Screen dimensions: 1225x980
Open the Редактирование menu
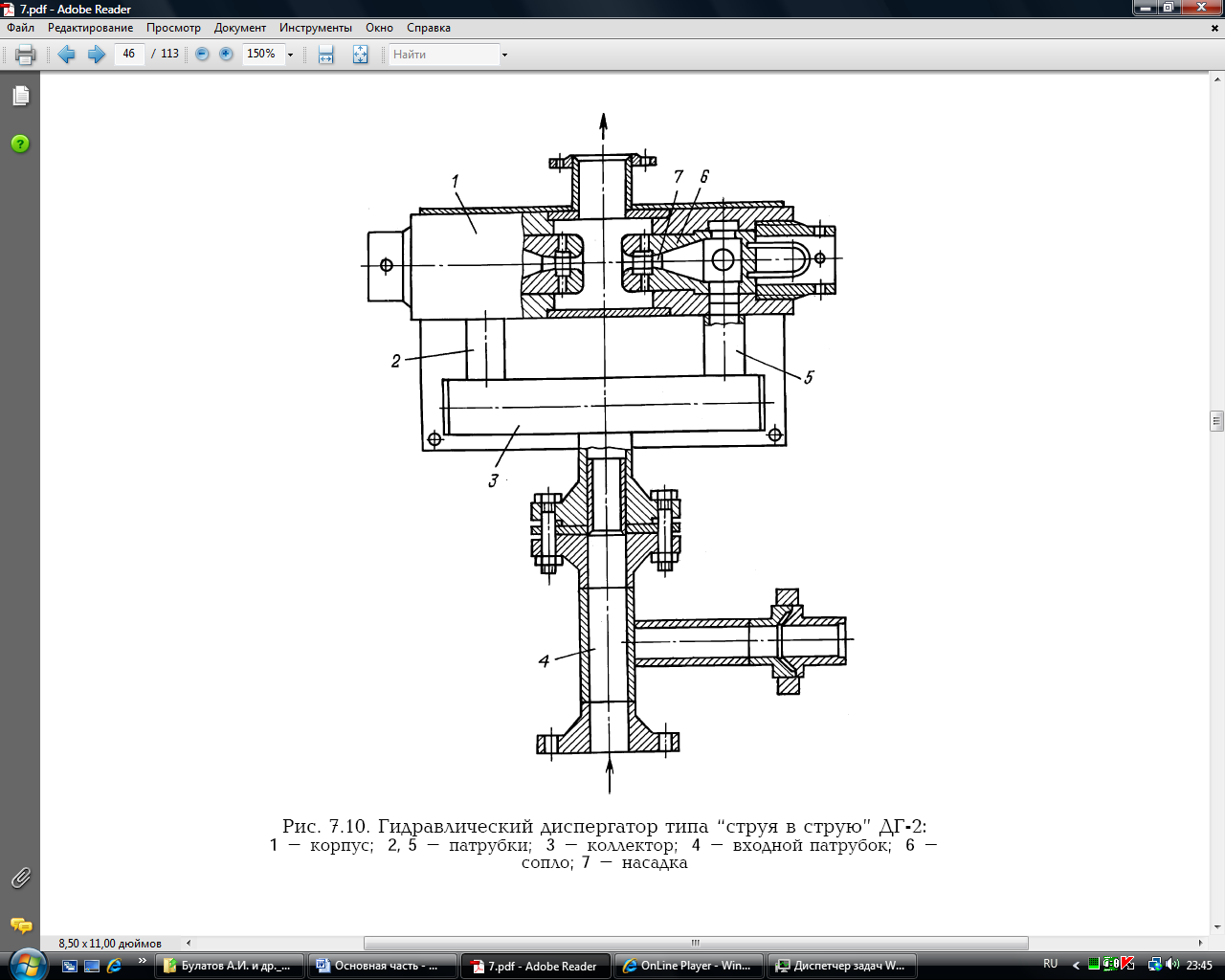coord(90,28)
